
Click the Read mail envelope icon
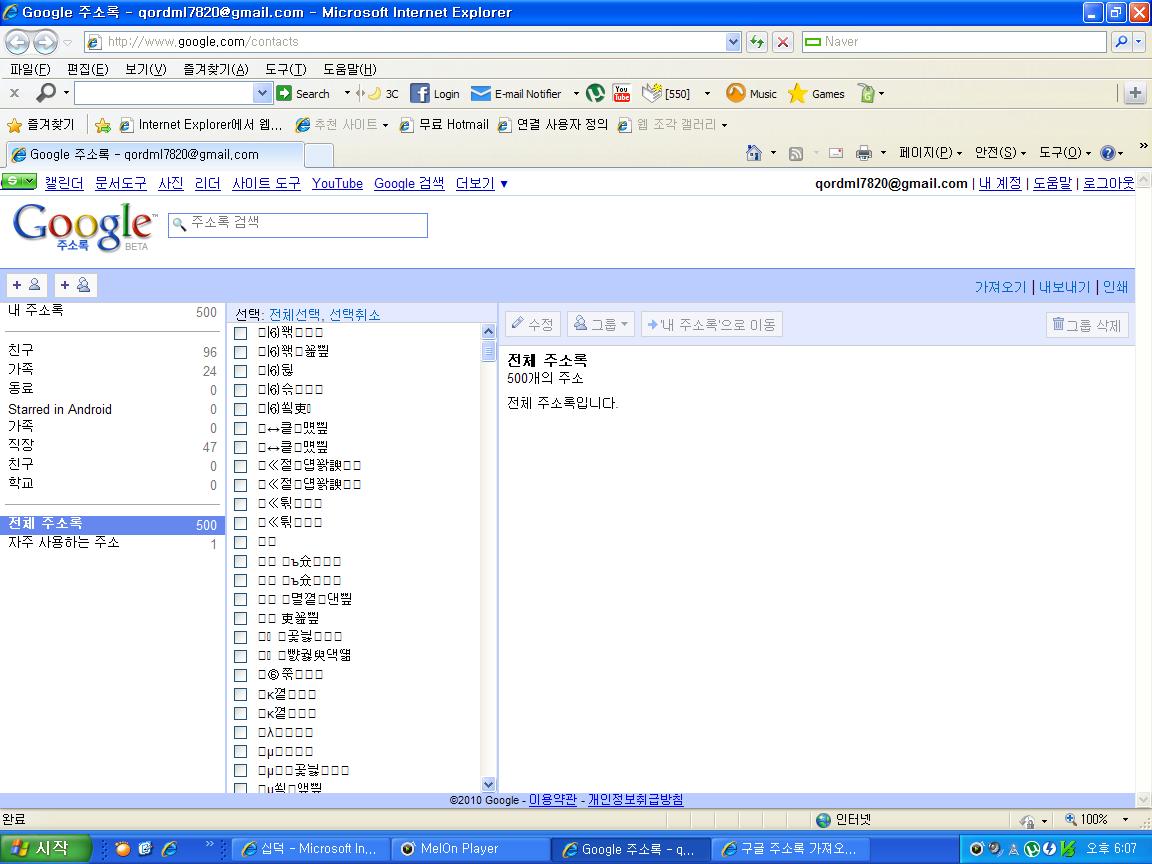coord(835,153)
